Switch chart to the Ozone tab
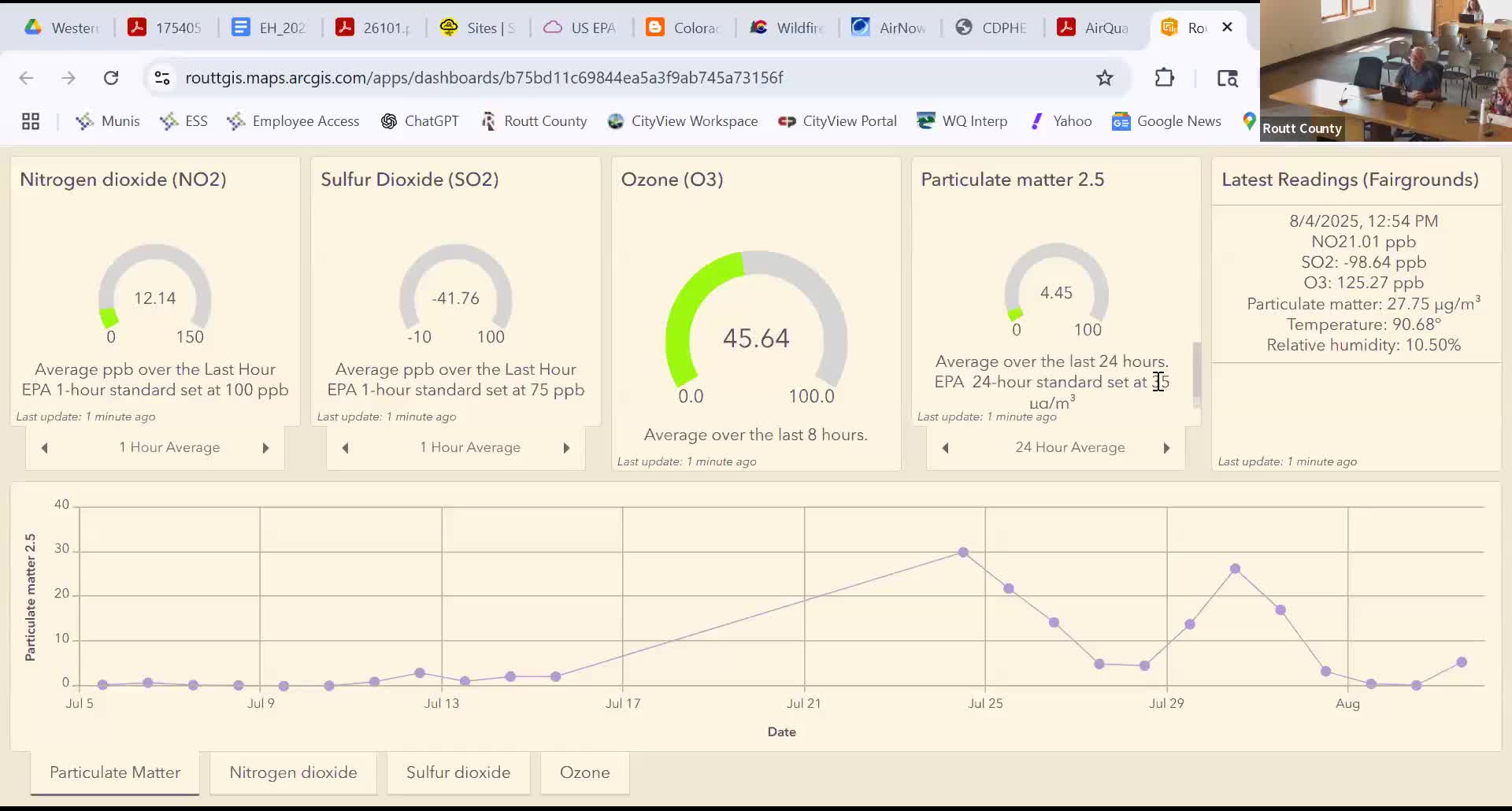The width and height of the screenshot is (1512, 811). tap(584, 772)
